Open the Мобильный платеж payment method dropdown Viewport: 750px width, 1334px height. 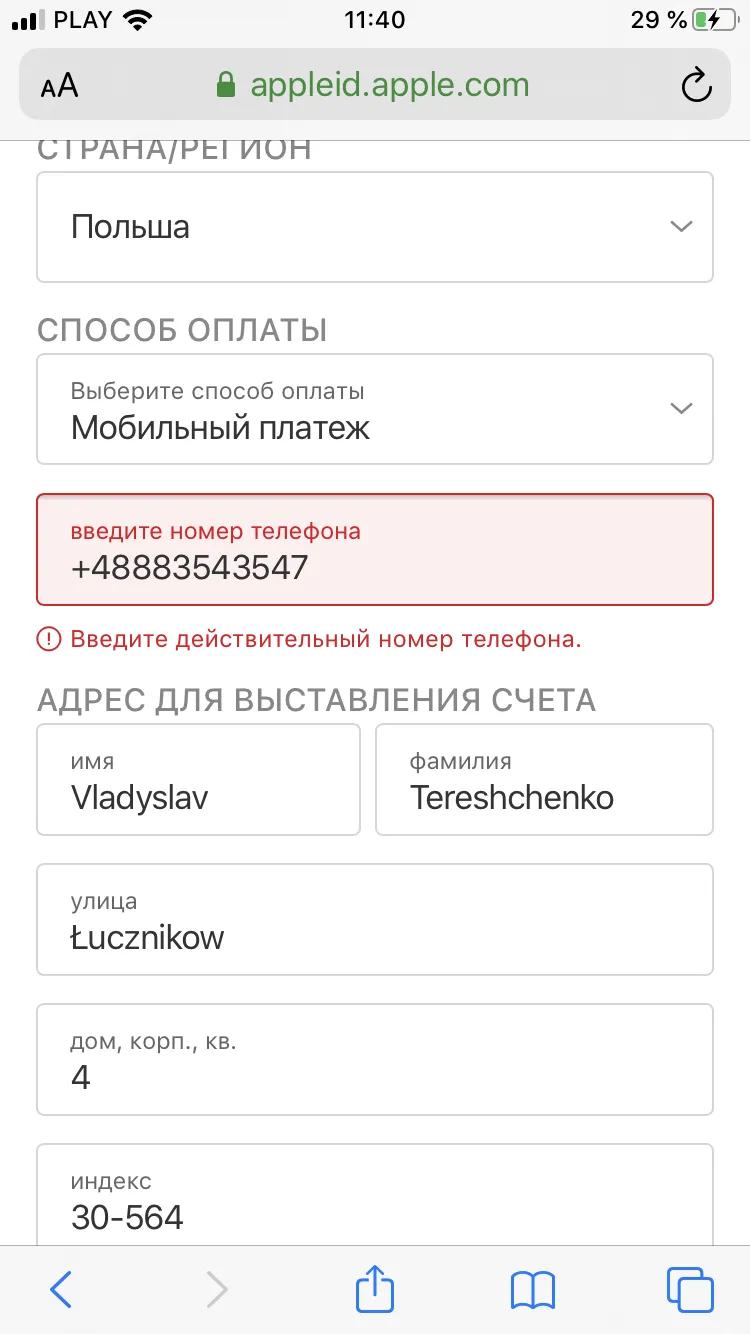tap(375, 409)
